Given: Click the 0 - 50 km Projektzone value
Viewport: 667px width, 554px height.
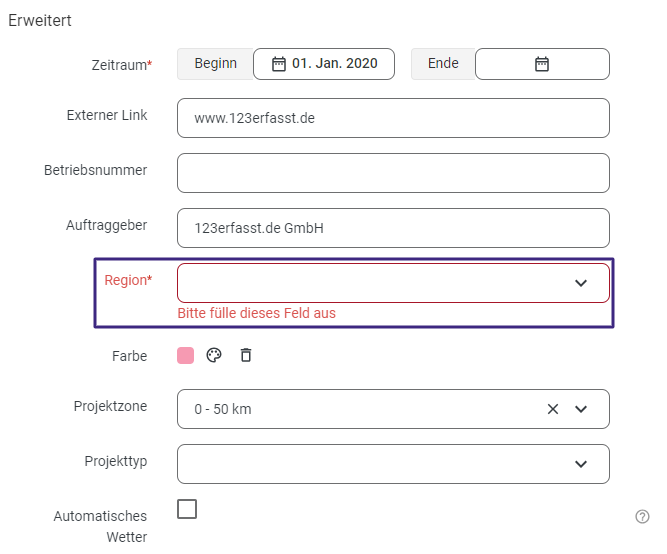Looking at the screenshot, I should 223,409.
